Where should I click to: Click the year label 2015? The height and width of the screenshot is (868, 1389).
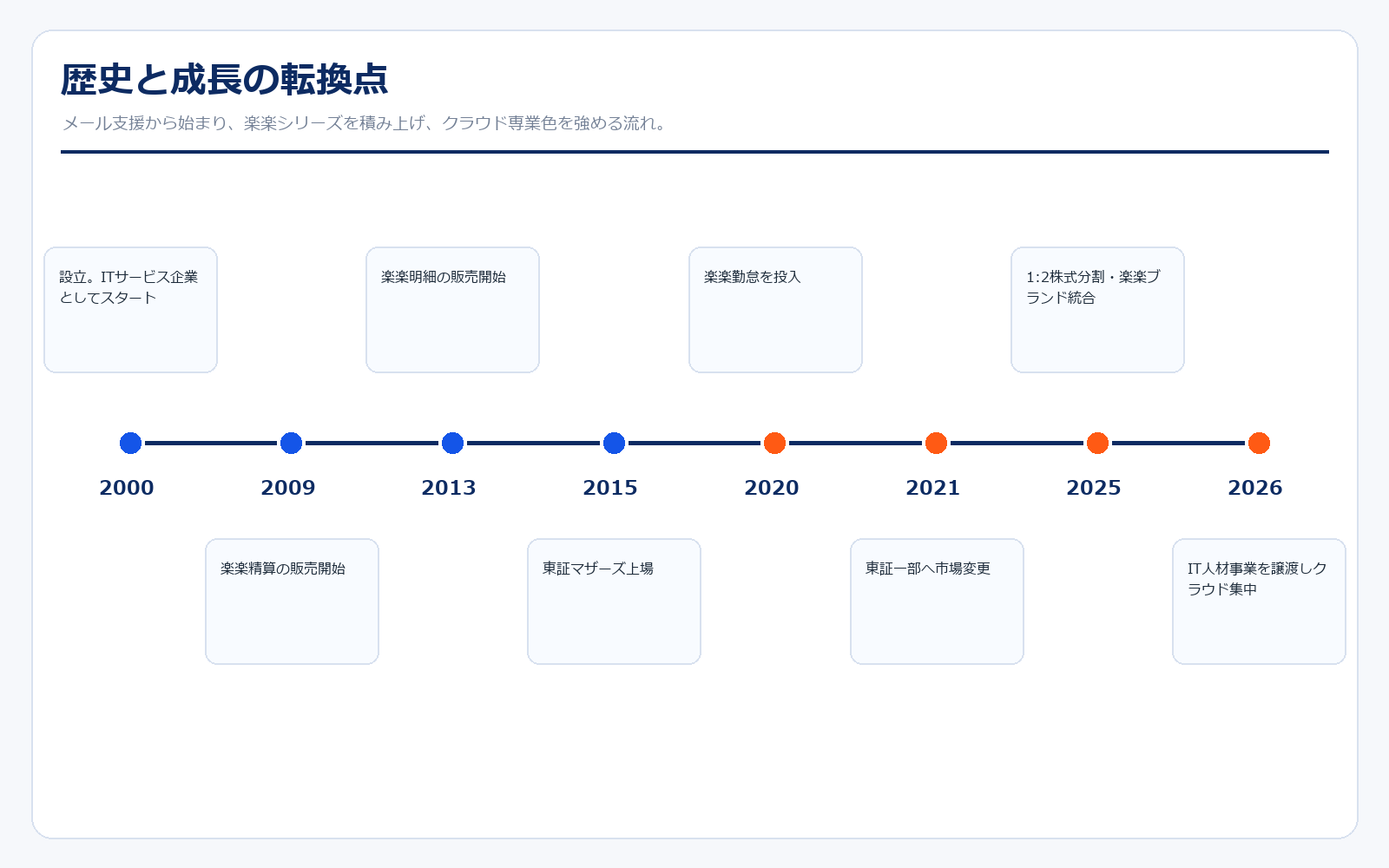pyautogui.click(x=610, y=488)
